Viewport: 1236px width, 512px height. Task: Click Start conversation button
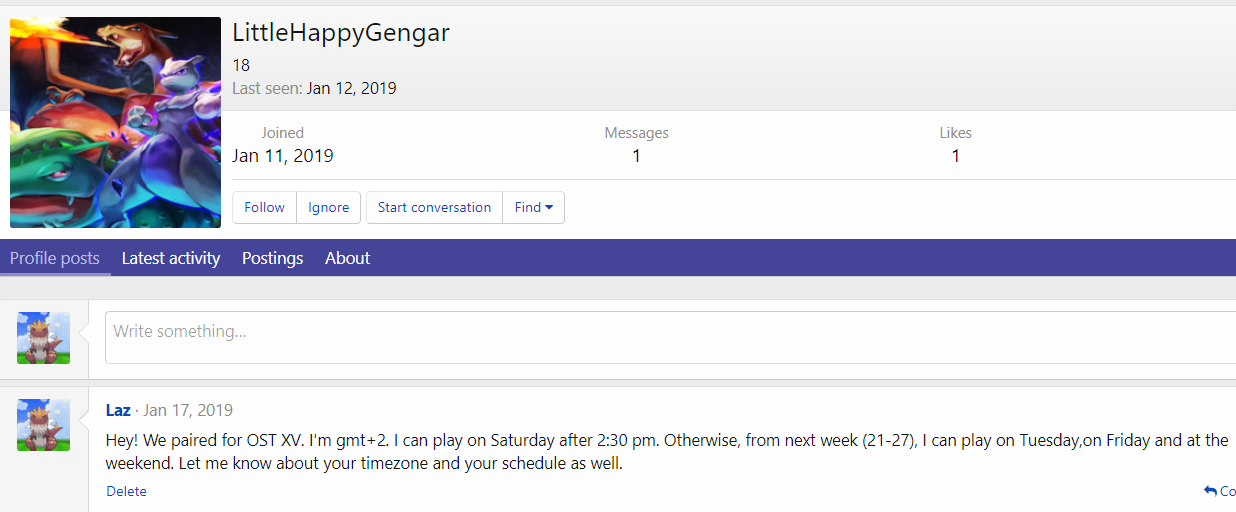pos(434,207)
